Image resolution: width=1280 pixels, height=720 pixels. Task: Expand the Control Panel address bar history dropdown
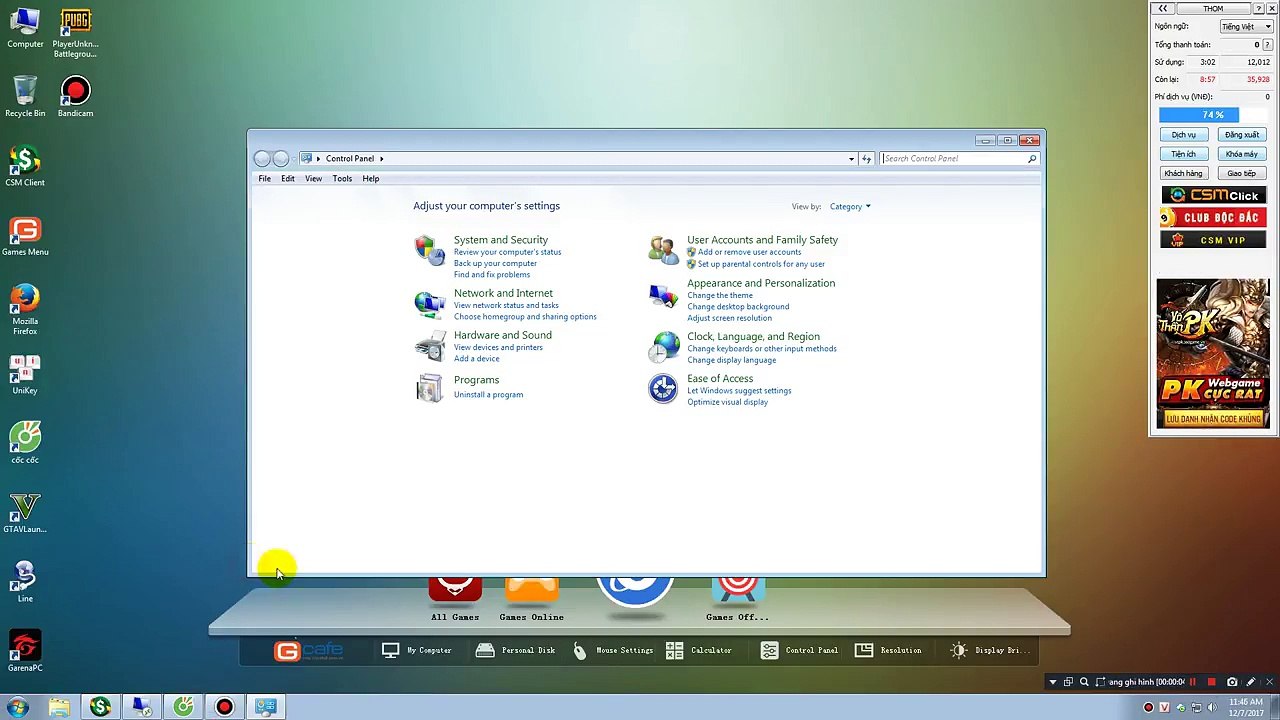(851, 158)
